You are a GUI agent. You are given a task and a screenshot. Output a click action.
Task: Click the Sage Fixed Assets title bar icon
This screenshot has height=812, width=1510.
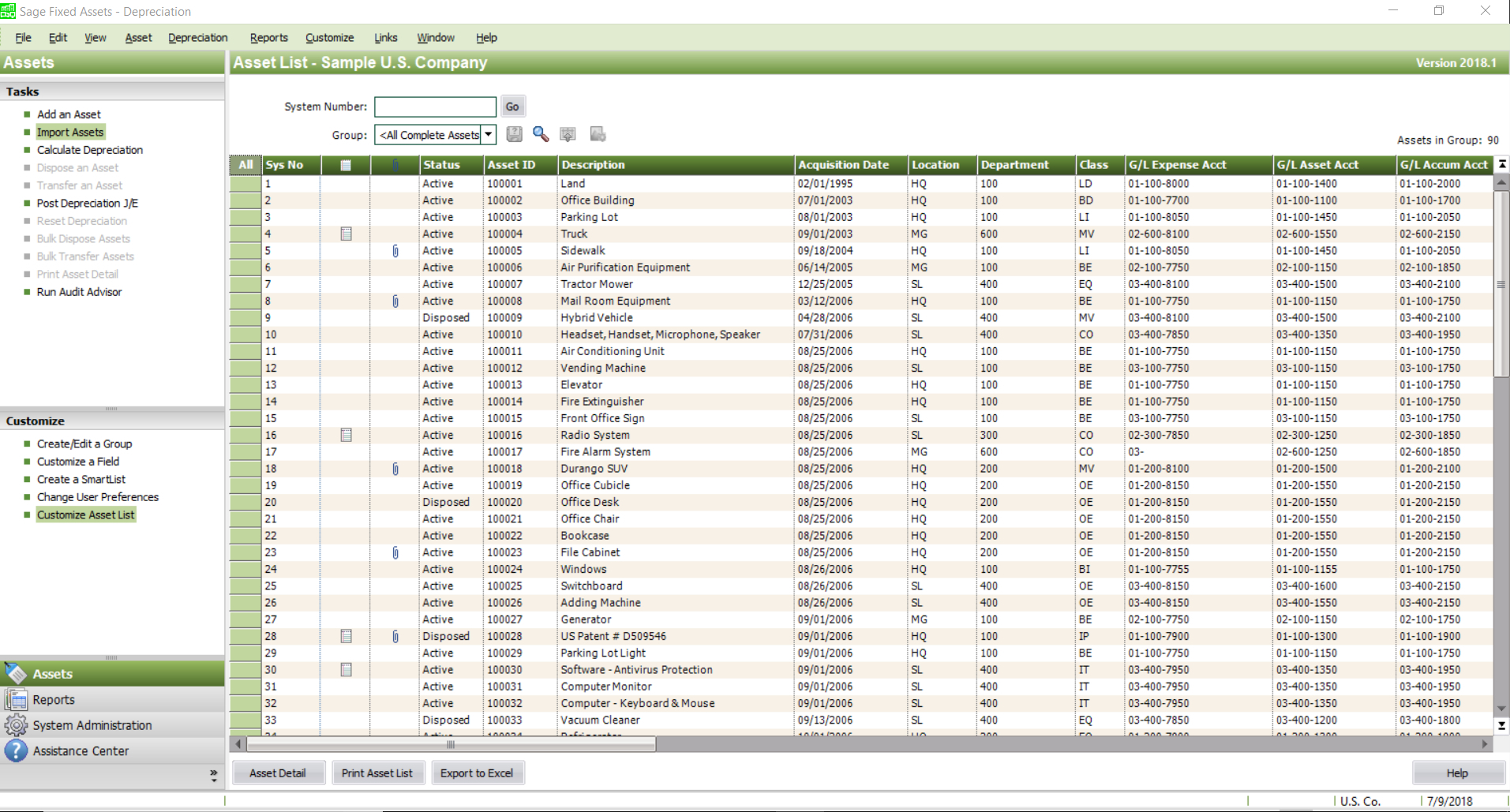coord(7,11)
